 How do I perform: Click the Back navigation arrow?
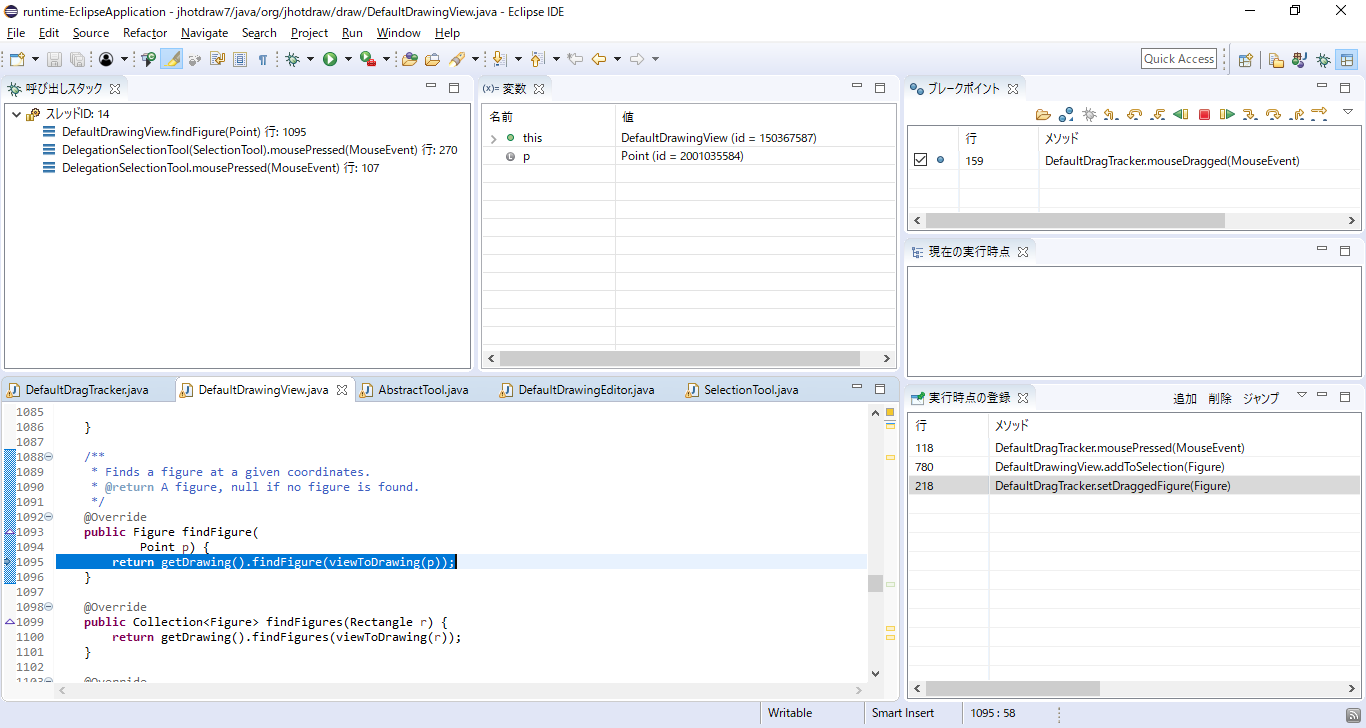598,59
